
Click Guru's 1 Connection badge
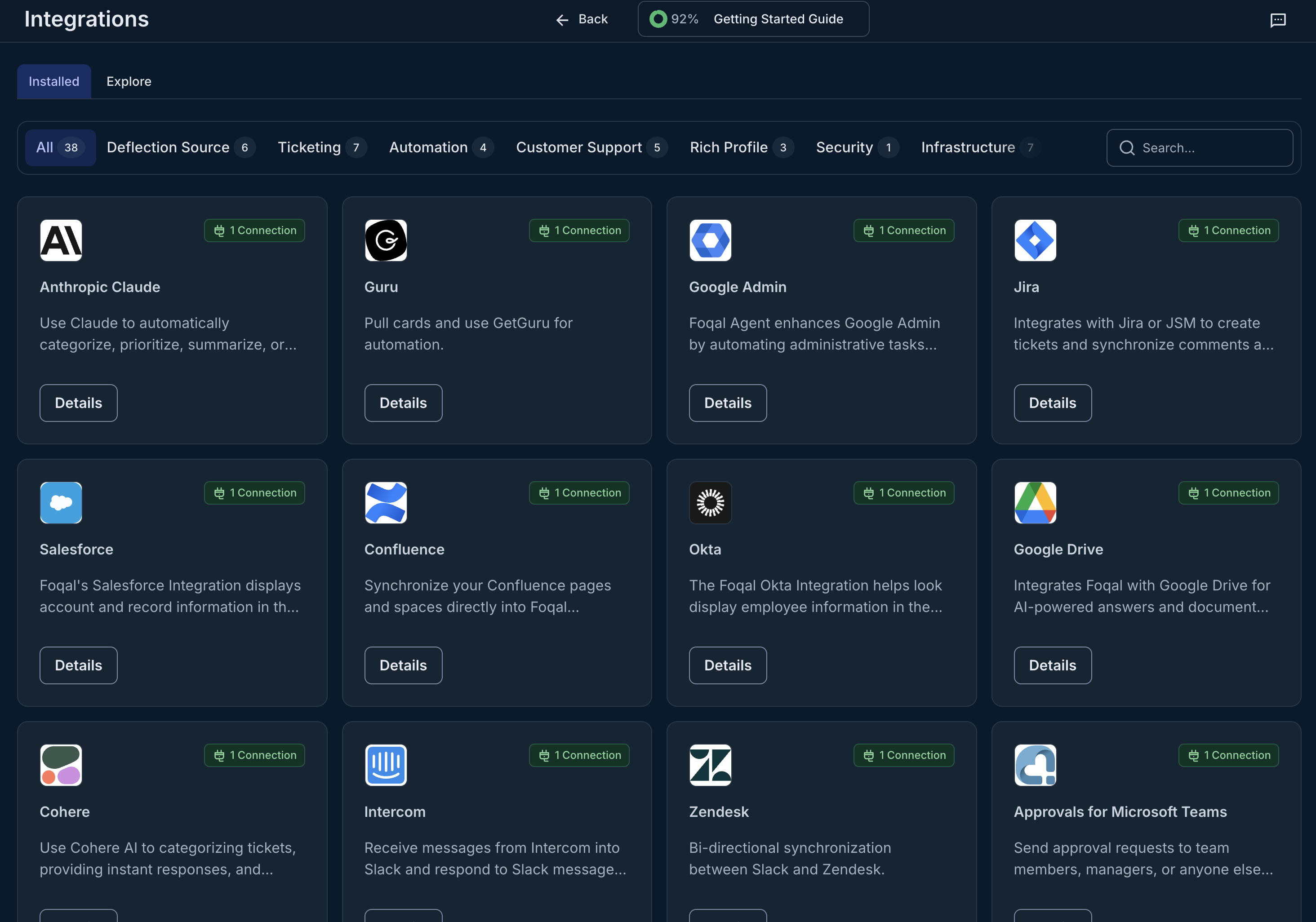click(x=579, y=230)
